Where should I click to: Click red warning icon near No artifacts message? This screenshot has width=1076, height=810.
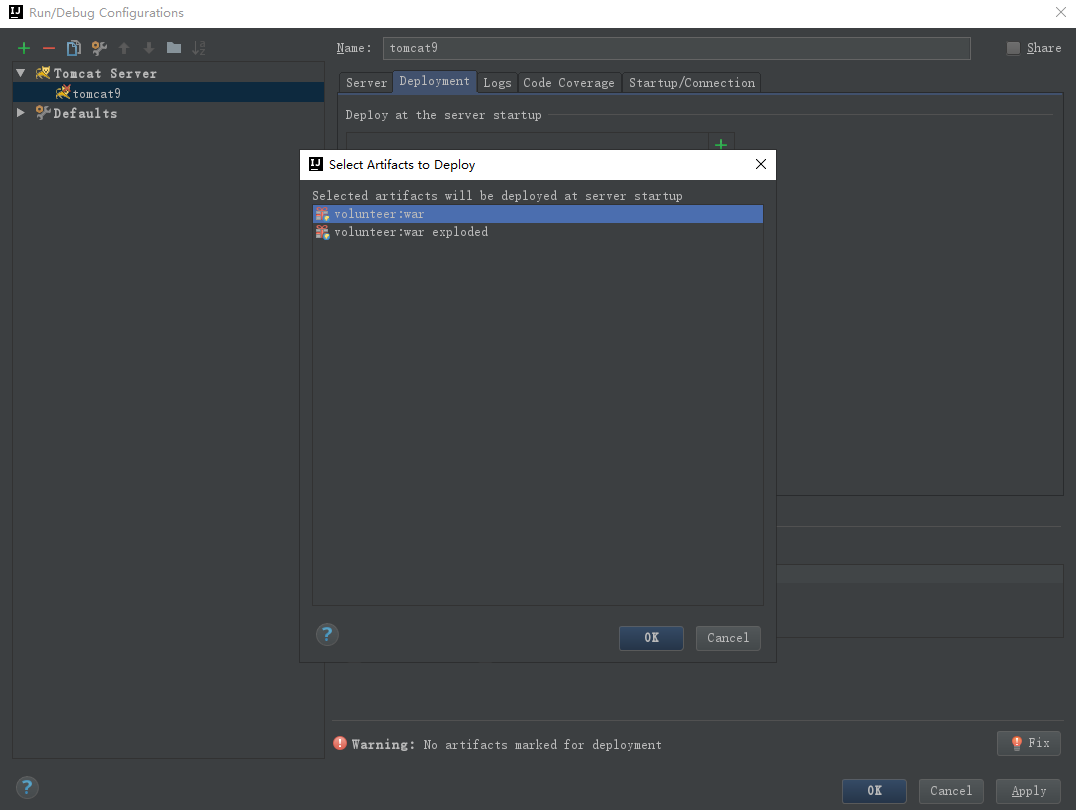point(340,743)
